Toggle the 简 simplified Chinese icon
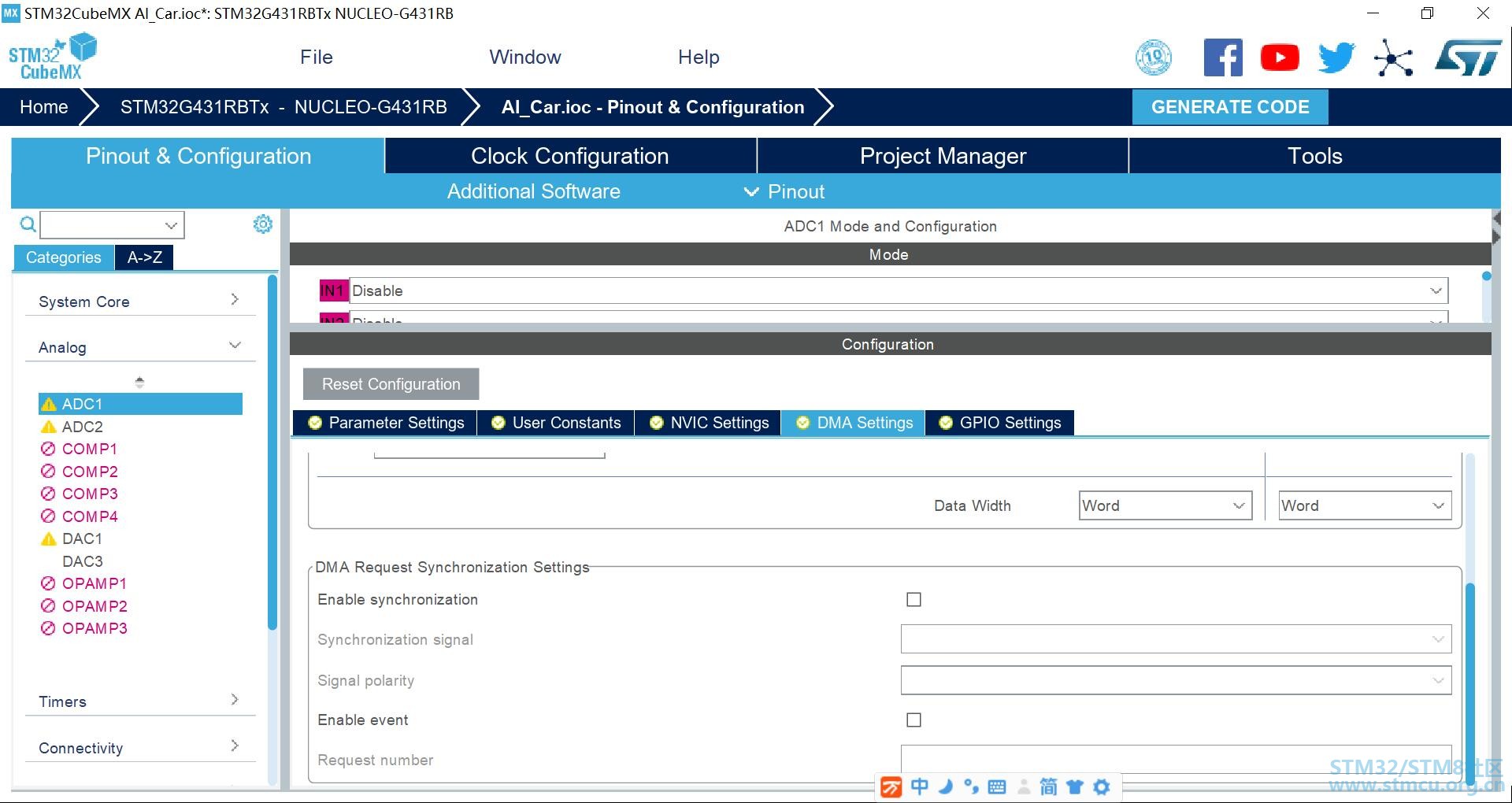1512x803 pixels. coord(1049,786)
